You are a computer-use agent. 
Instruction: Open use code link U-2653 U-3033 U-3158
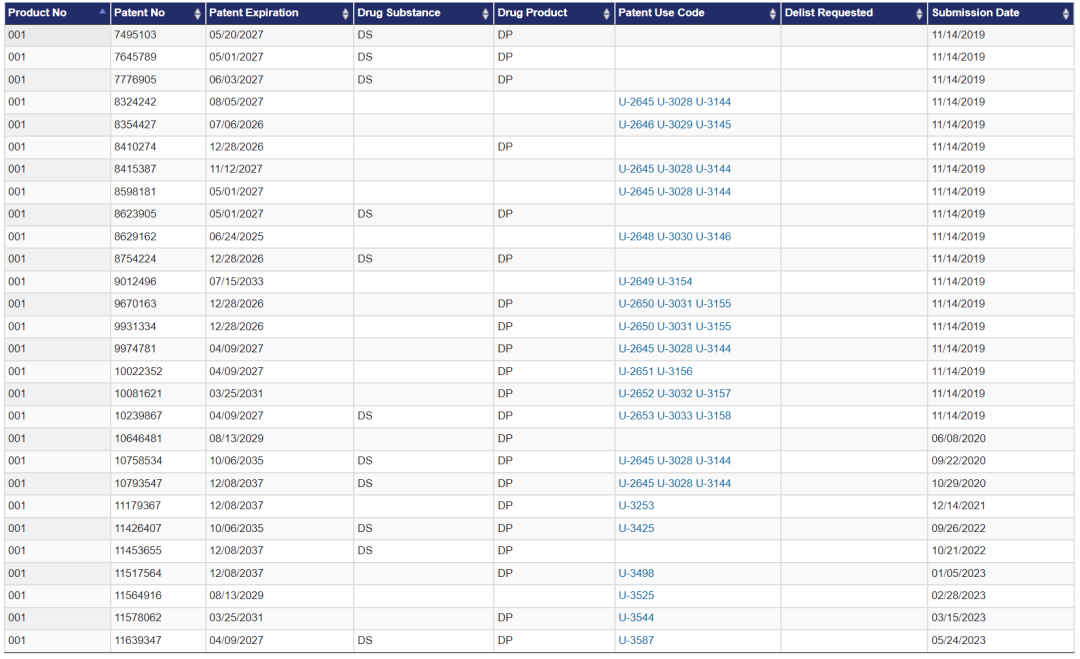(x=674, y=416)
